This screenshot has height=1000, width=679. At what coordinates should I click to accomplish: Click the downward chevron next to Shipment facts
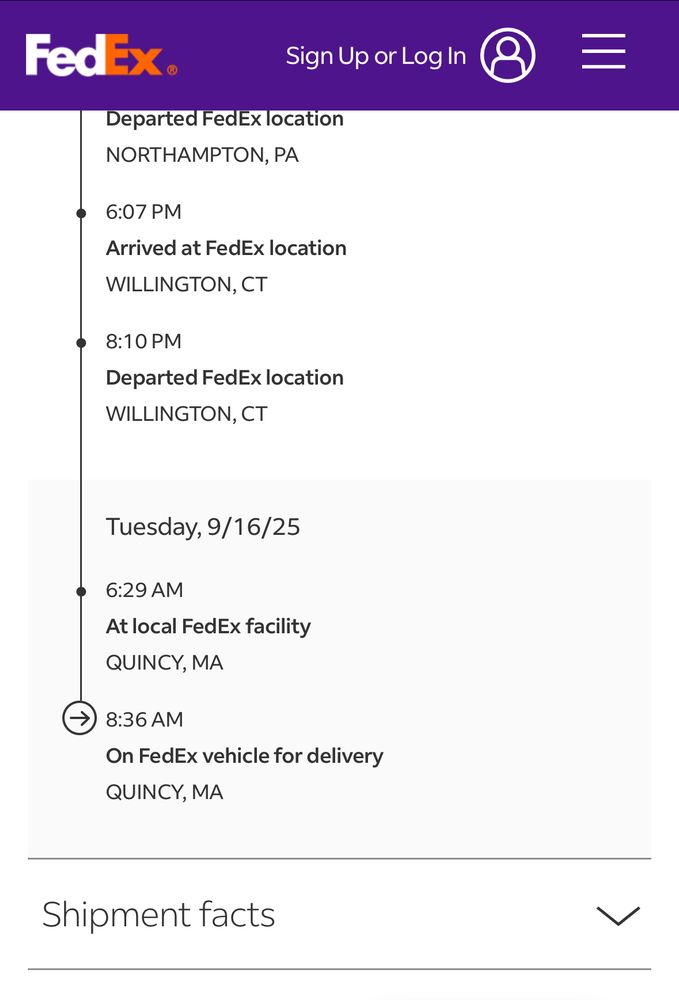pyautogui.click(x=618, y=914)
